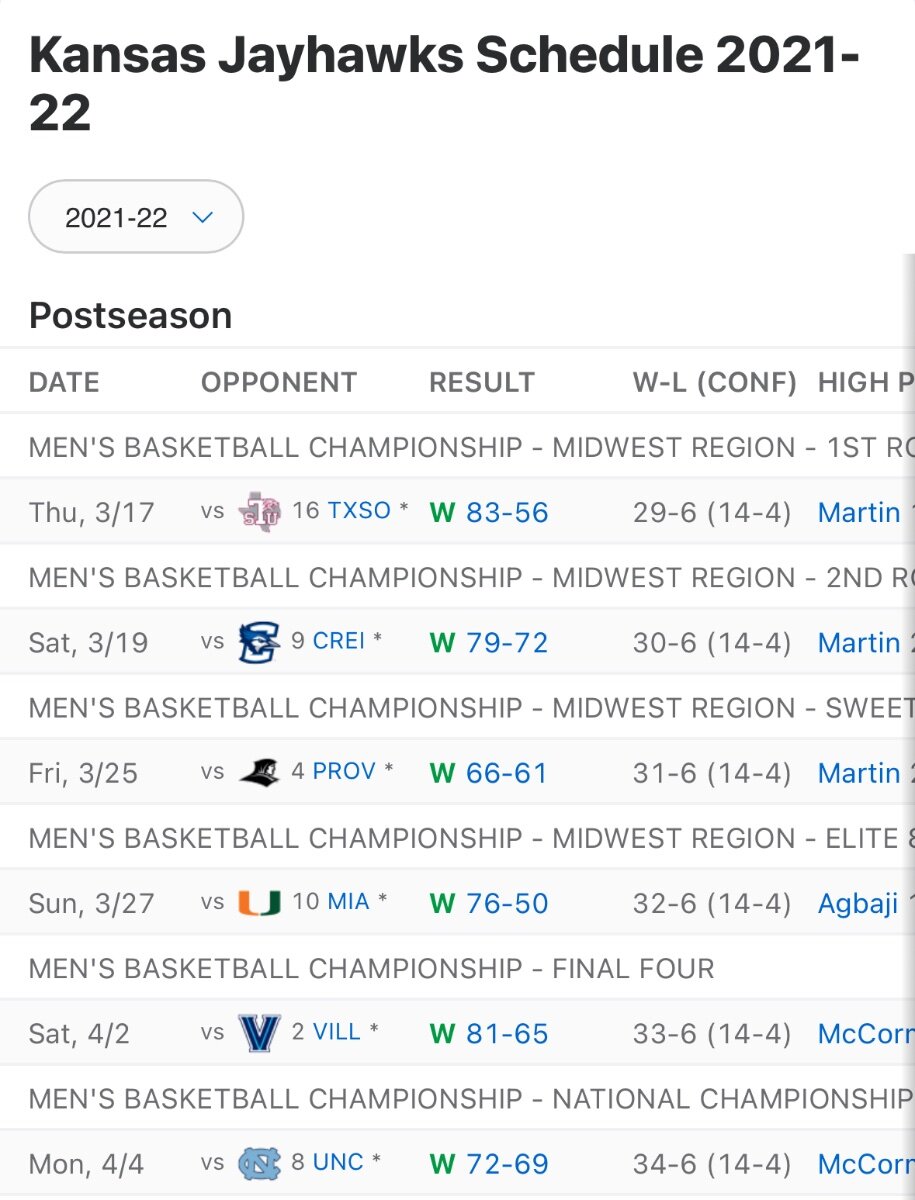View the W 66-61 game result
The image size is (915, 1200).
(506, 773)
